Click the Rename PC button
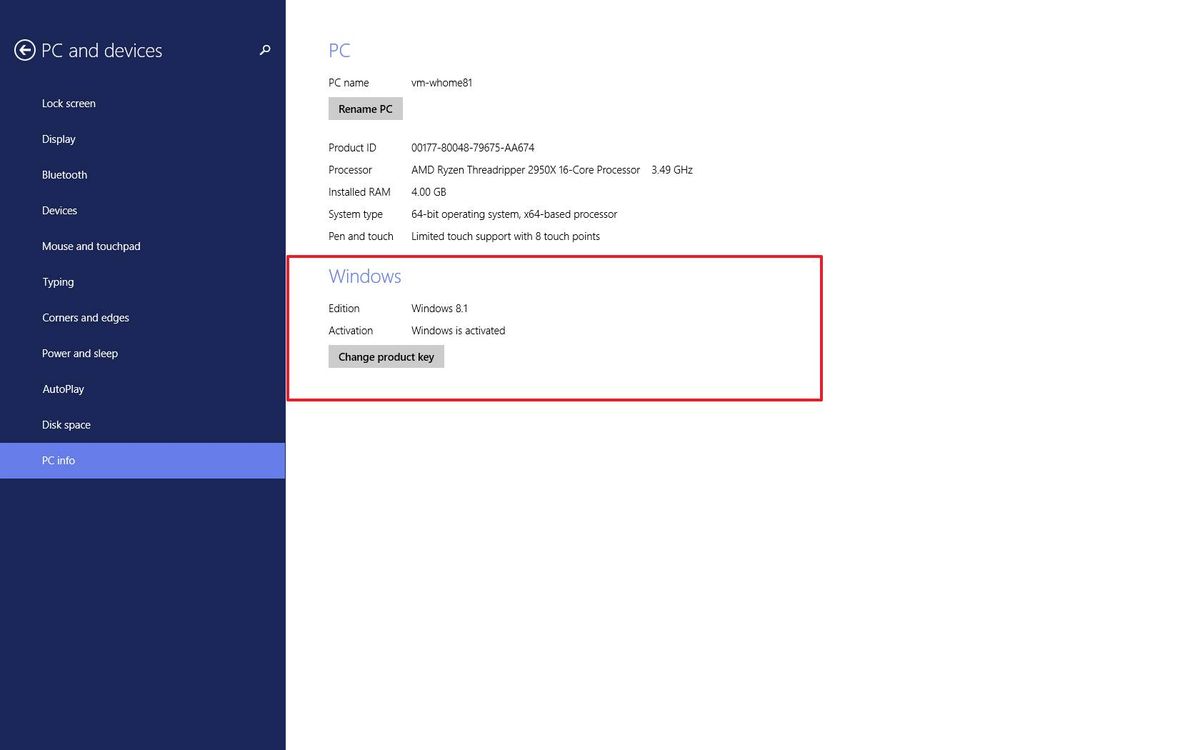Image resolution: width=1200 pixels, height=750 pixels. click(x=365, y=108)
